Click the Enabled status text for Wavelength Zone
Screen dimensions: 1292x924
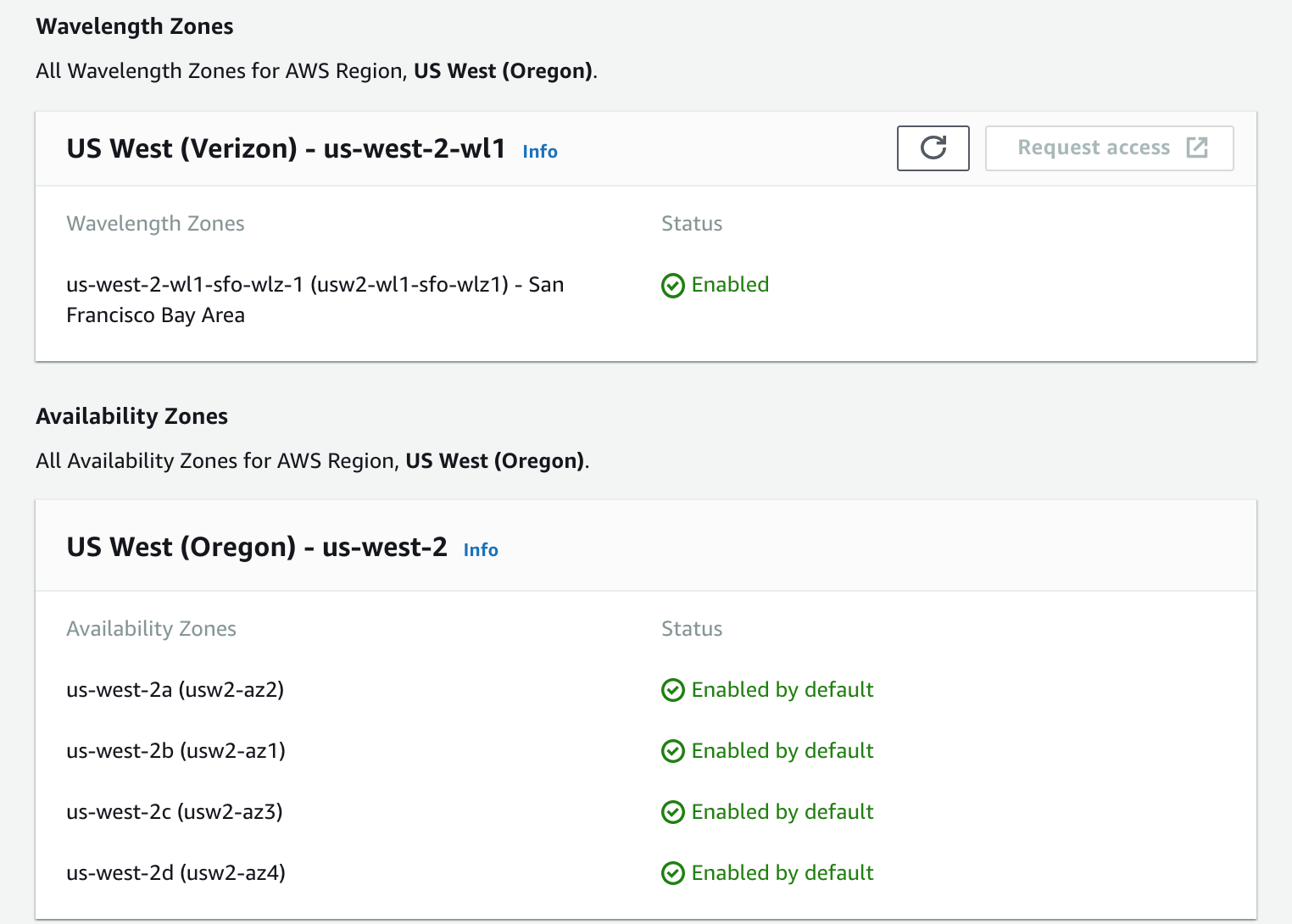tap(730, 285)
